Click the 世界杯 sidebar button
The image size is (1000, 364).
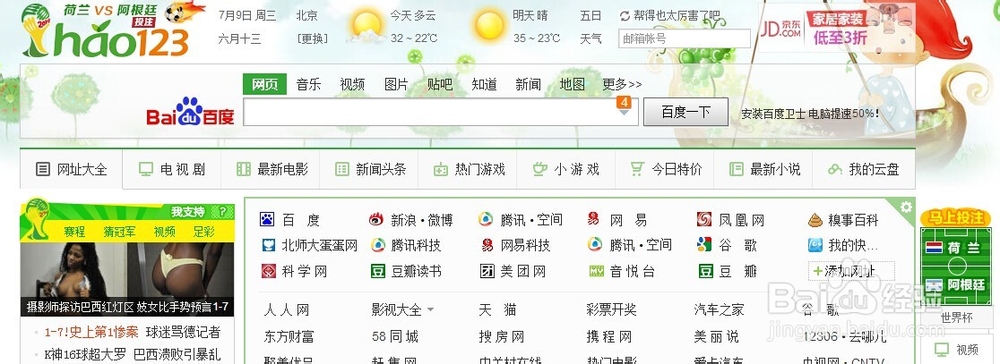click(957, 317)
